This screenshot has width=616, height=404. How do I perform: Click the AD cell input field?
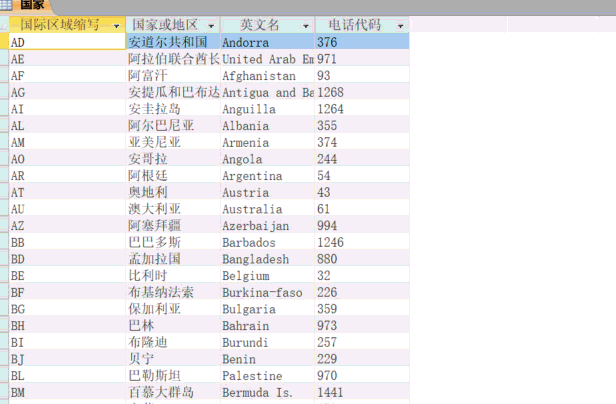click(x=67, y=42)
